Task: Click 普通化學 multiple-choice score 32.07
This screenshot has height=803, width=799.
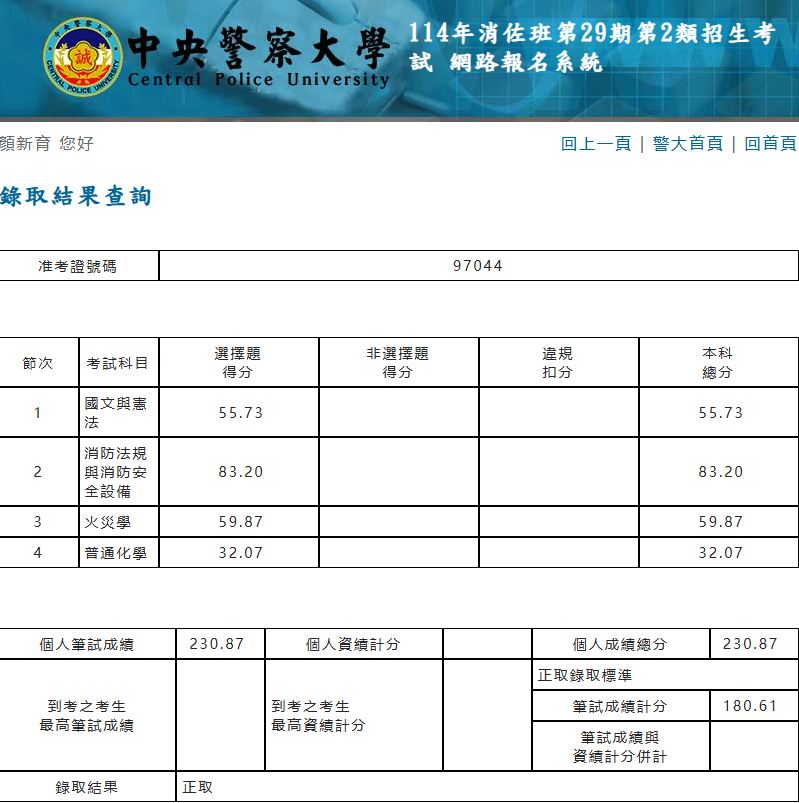Action: 240,553
